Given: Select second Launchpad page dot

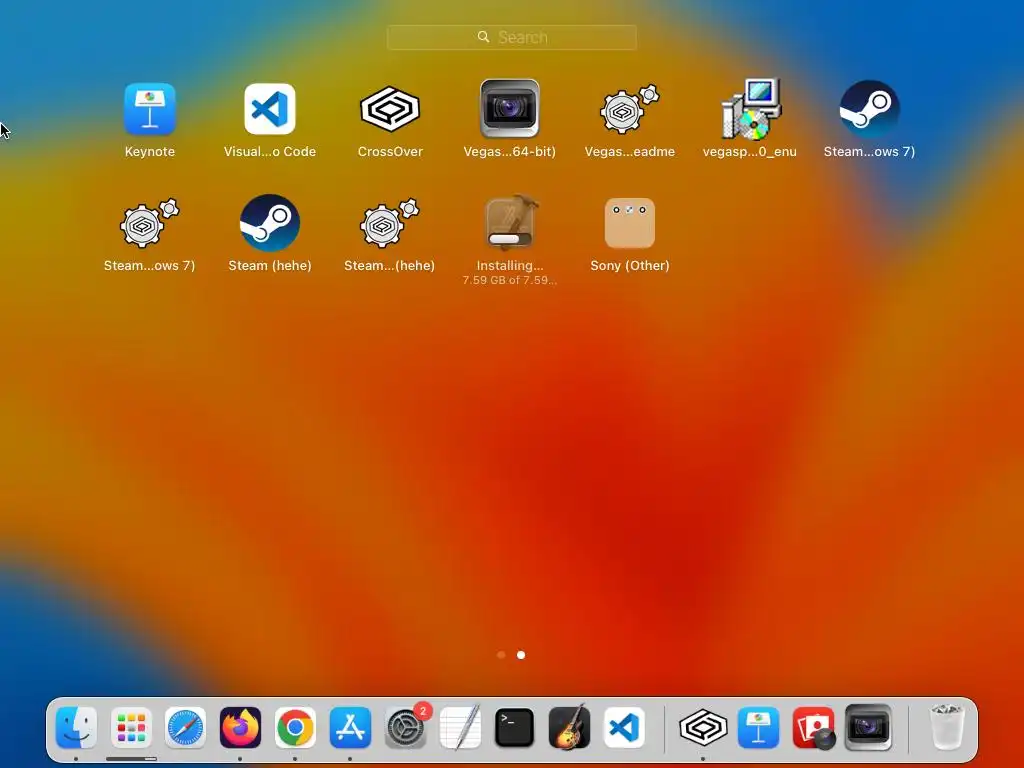Looking at the screenshot, I should tap(521, 654).
